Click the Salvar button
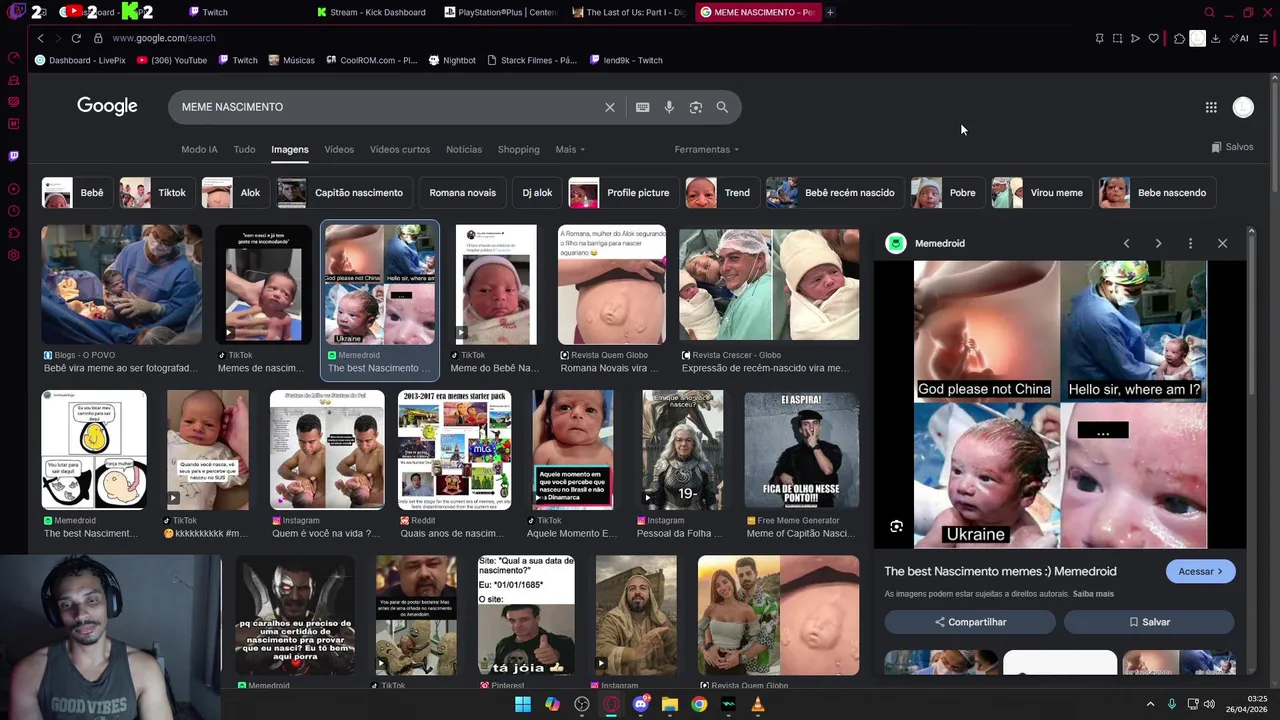The image size is (1280, 720). click(1149, 622)
